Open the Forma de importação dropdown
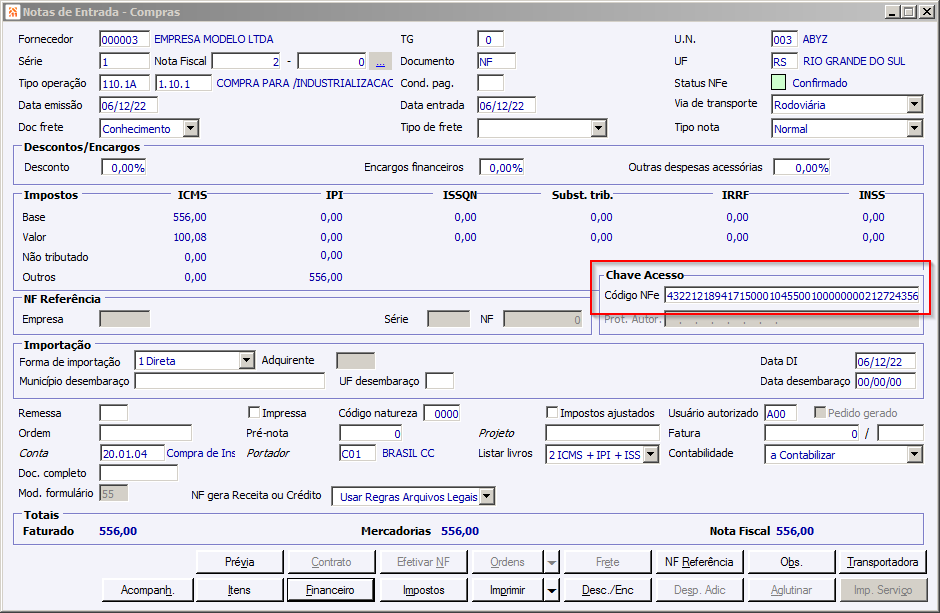 pyautogui.click(x=247, y=361)
